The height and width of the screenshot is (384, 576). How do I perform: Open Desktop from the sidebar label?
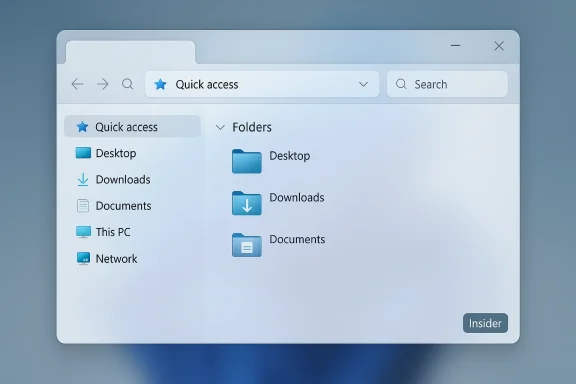116,153
